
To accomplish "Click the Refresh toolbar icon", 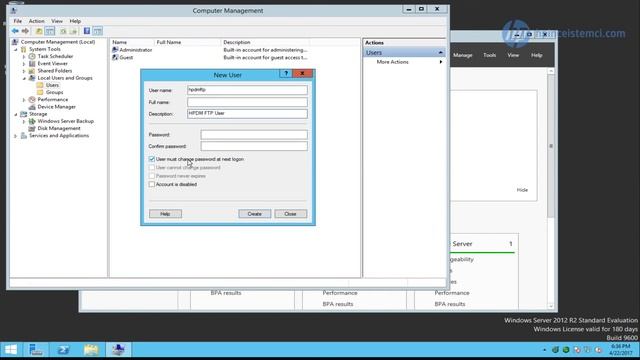I will point(63,31).
